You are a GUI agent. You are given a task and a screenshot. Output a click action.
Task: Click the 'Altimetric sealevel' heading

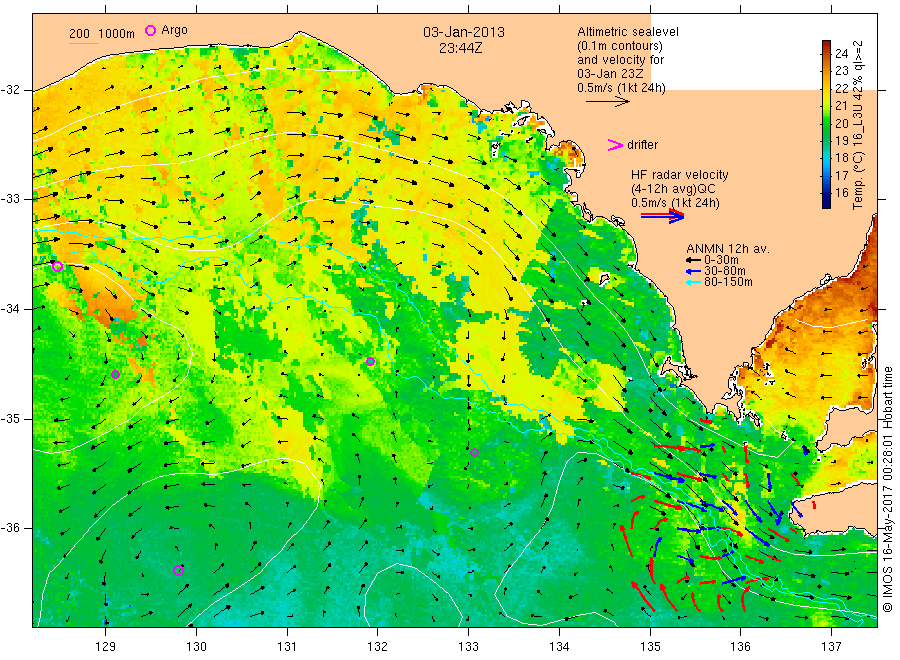tap(628, 32)
